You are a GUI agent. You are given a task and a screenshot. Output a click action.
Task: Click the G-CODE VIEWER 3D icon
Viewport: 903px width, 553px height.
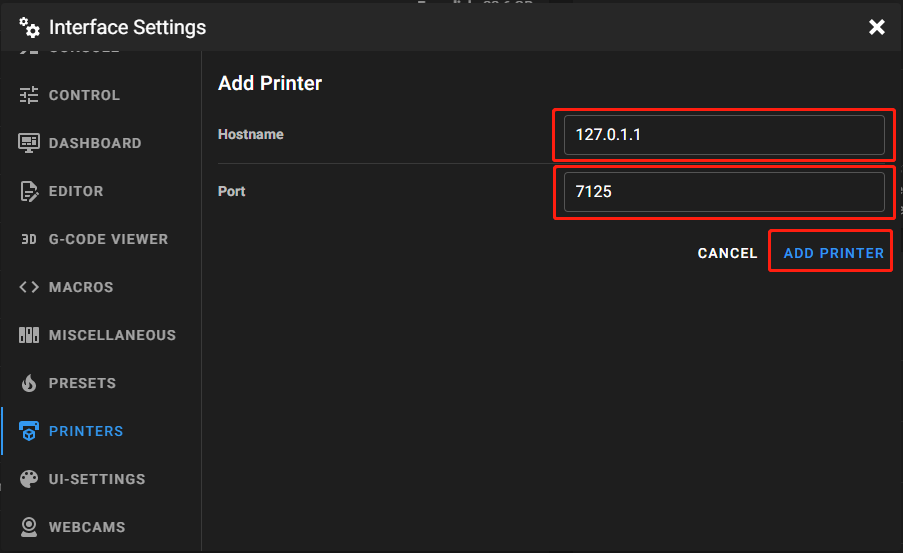click(x=29, y=239)
